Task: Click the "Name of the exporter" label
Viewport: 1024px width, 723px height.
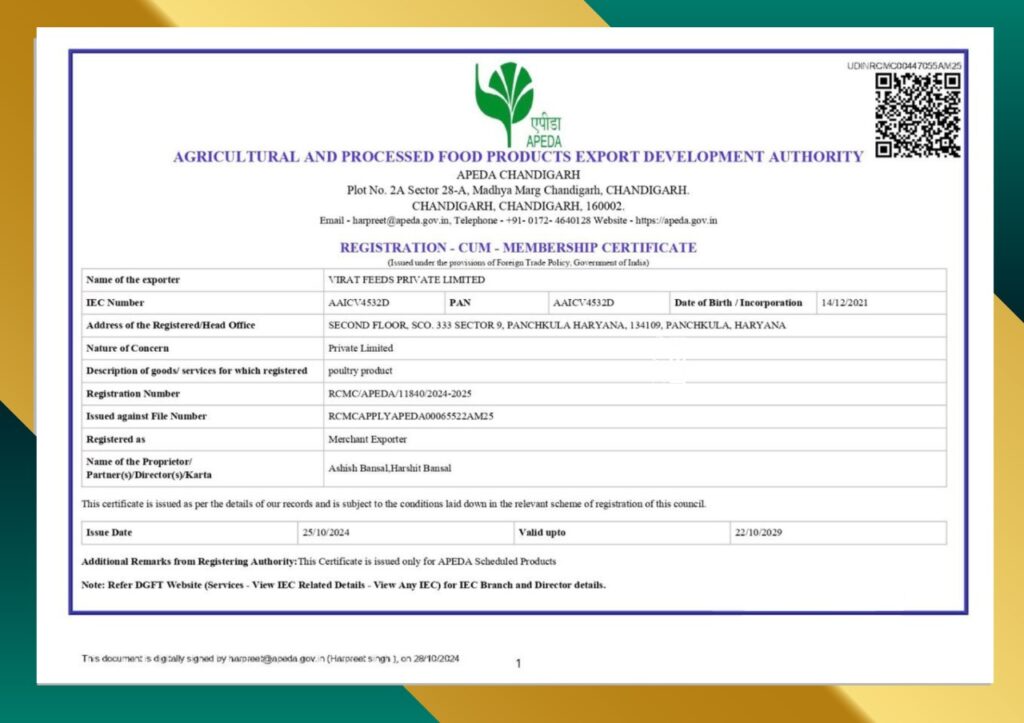Action: [x=133, y=280]
